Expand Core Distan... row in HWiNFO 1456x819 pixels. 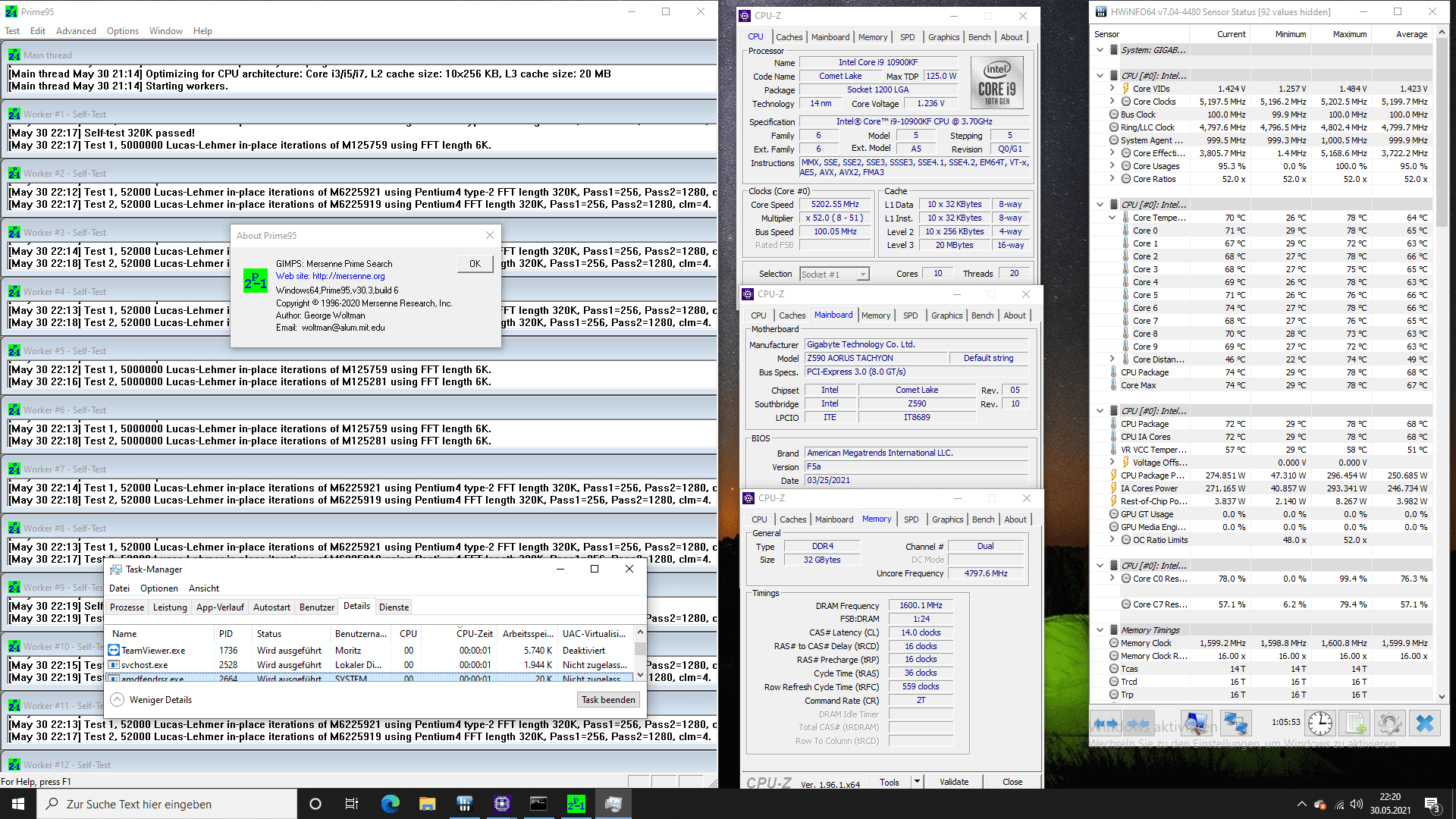[x=1112, y=359]
